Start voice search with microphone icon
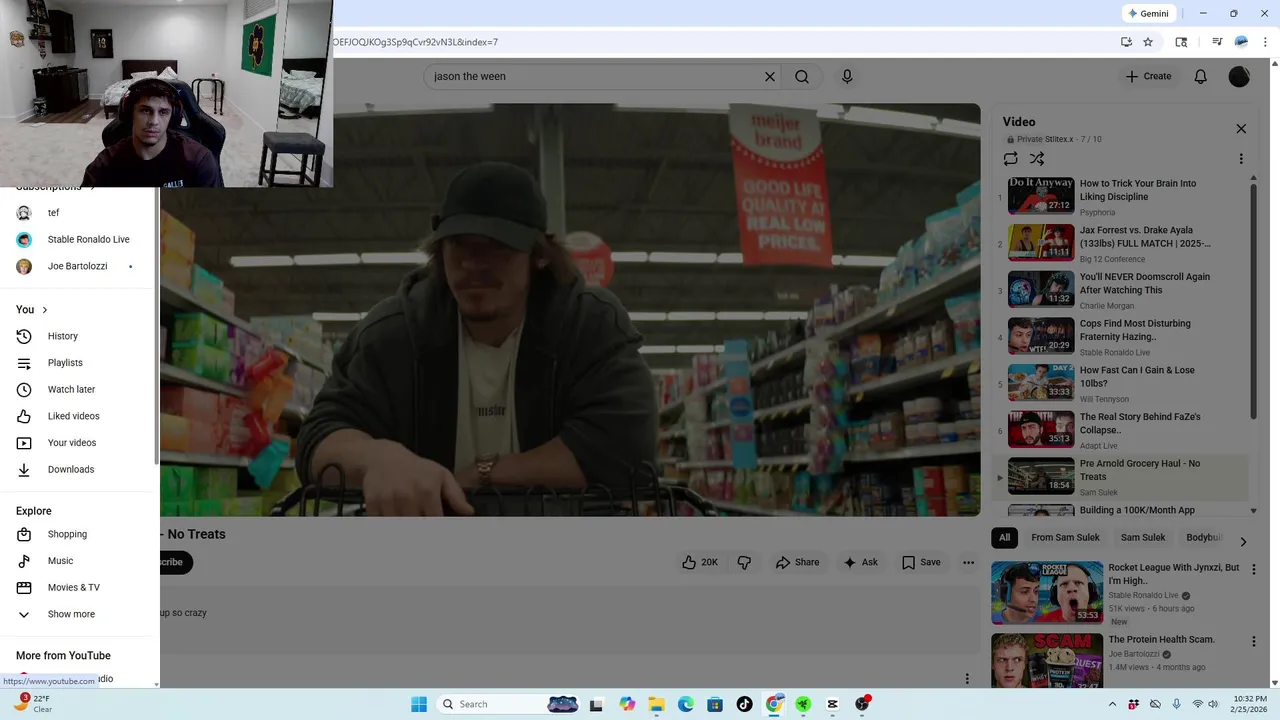1280x720 pixels. click(x=847, y=76)
